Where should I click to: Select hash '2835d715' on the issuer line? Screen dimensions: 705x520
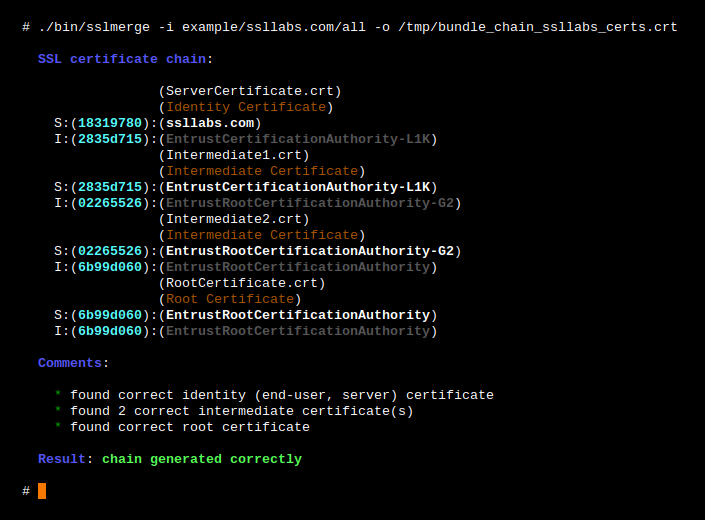pyautogui.click(x=110, y=139)
